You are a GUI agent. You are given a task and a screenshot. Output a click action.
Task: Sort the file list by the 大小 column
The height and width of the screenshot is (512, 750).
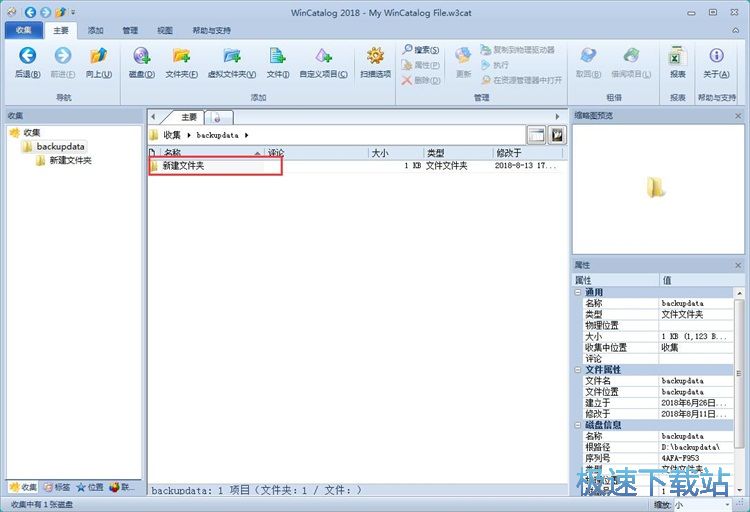[x=396, y=153]
